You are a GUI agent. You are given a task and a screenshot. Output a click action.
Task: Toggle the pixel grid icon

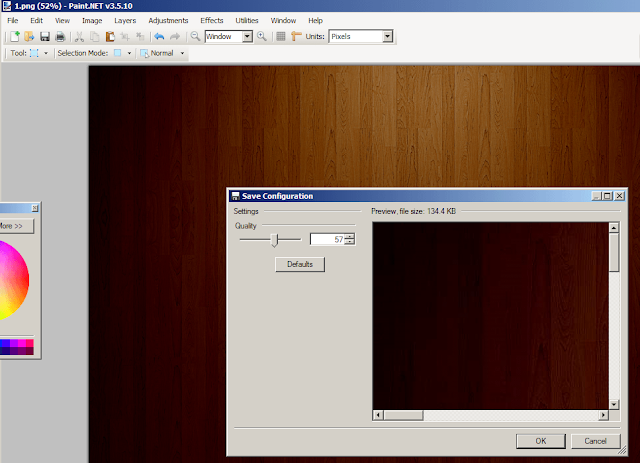pos(280,36)
